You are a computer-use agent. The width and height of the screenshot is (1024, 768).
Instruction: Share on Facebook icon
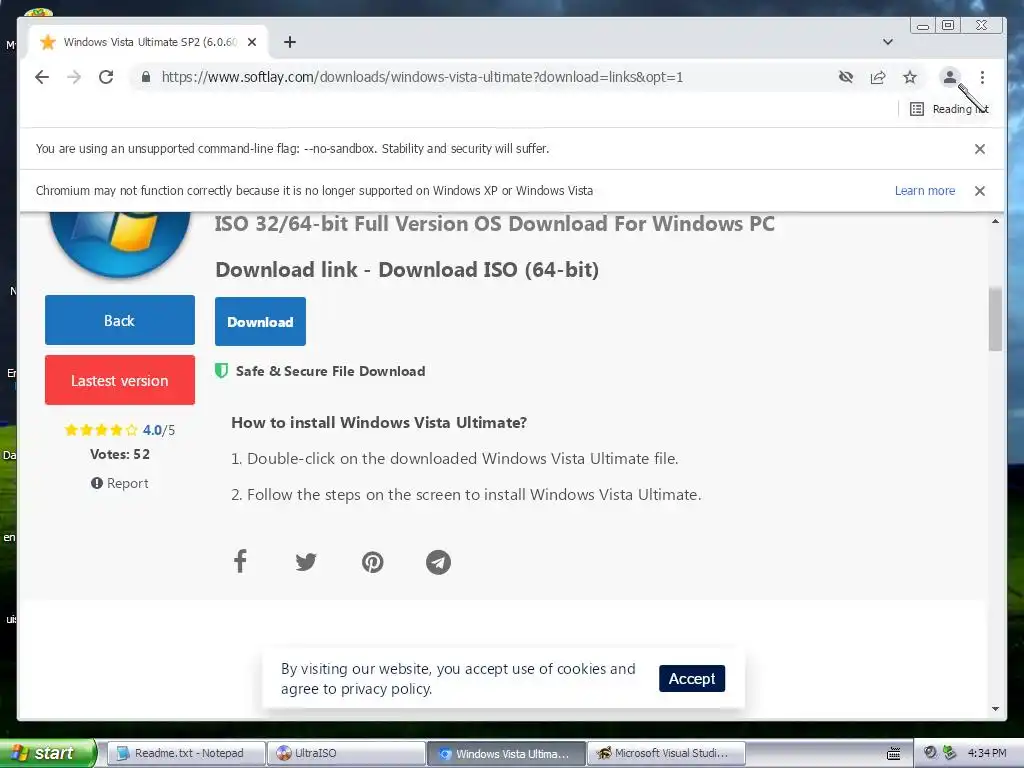click(240, 561)
